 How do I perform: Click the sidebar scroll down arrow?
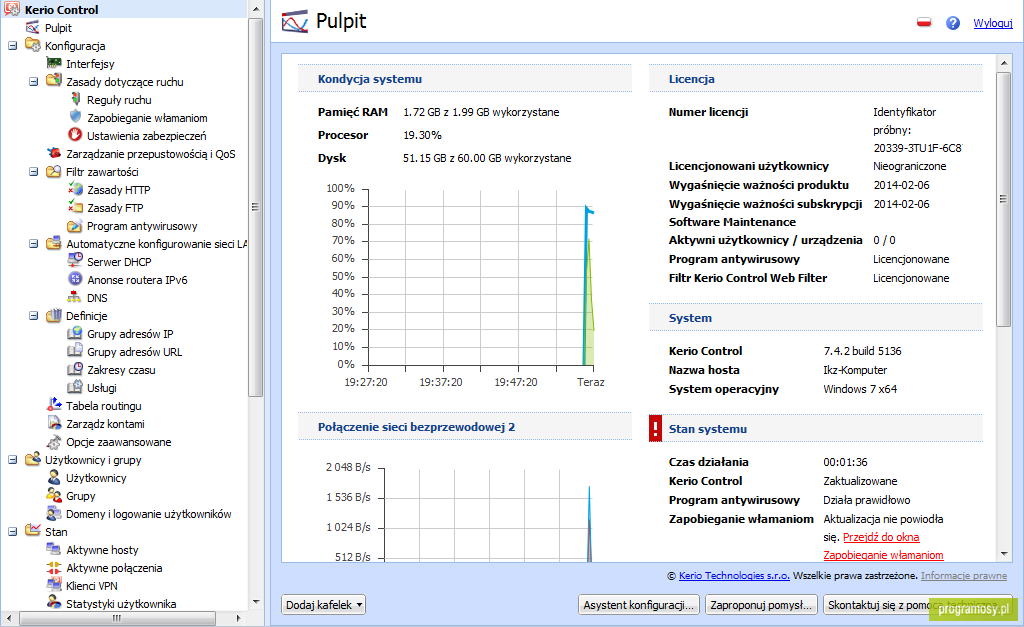point(255,602)
